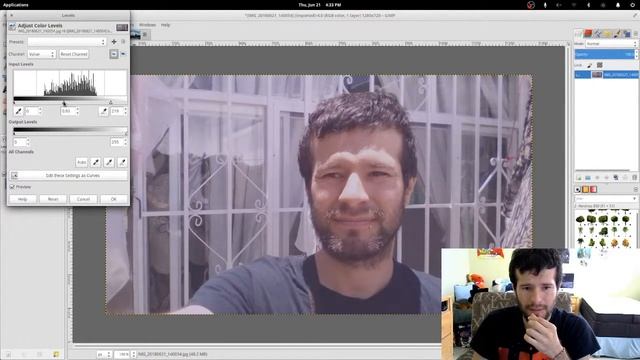The height and width of the screenshot is (360, 640).
Task: Toggle visibility eye of the image layer
Action: click(x=578, y=75)
